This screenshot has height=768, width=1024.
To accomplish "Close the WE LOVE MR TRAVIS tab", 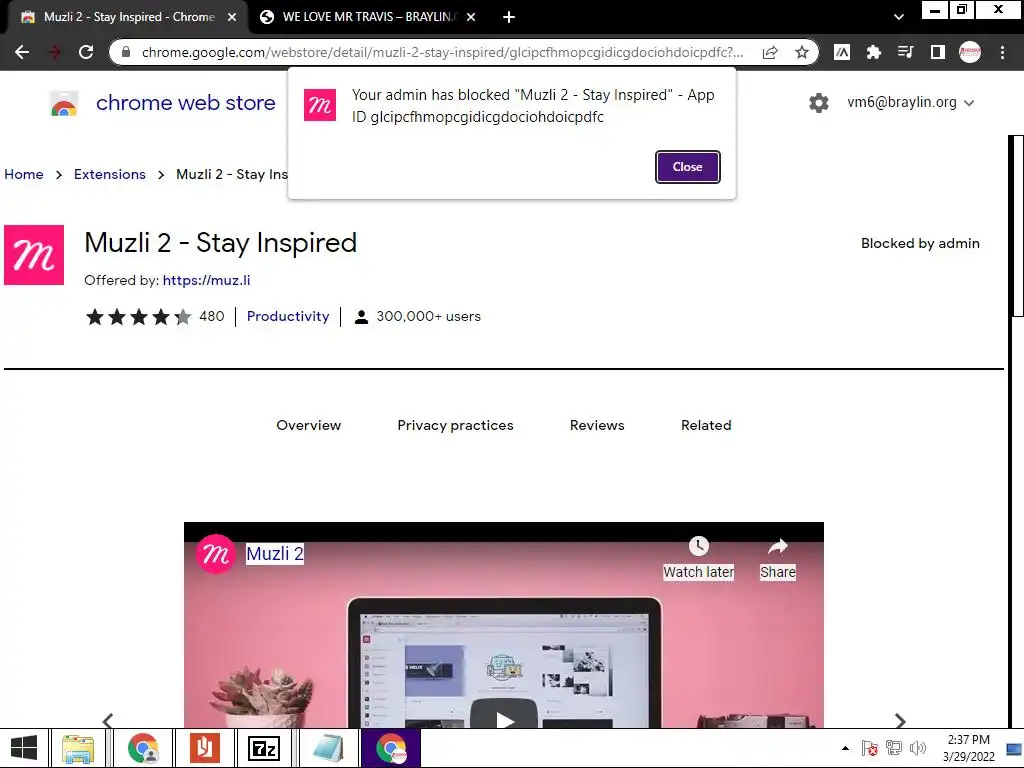I will [x=471, y=17].
